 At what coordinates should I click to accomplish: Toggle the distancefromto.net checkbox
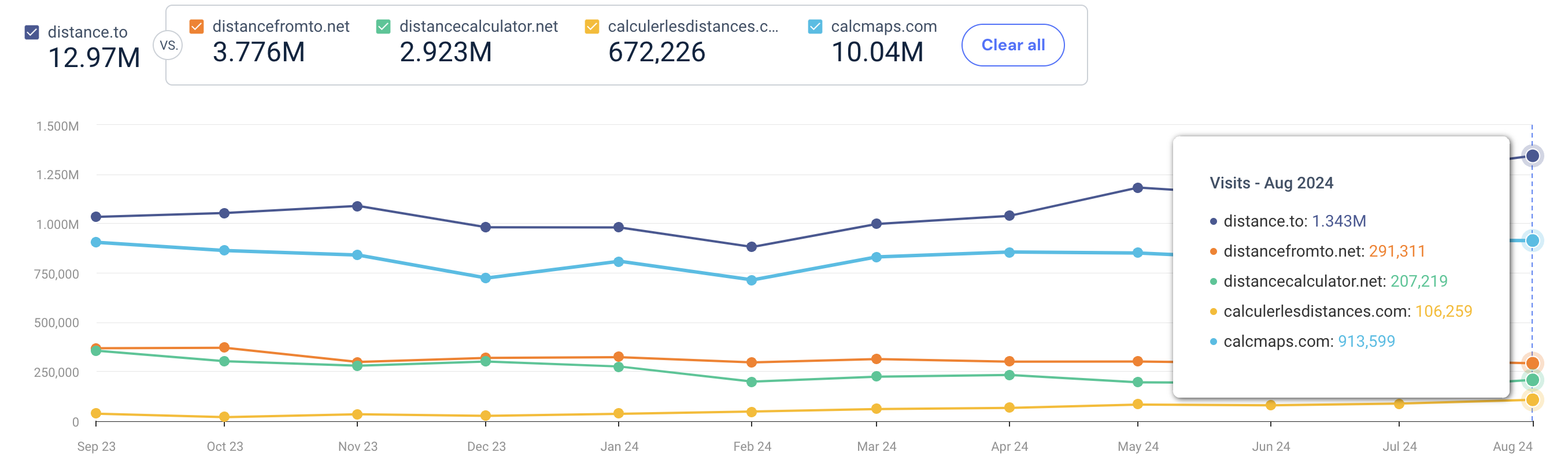pyautogui.click(x=197, y=27)
